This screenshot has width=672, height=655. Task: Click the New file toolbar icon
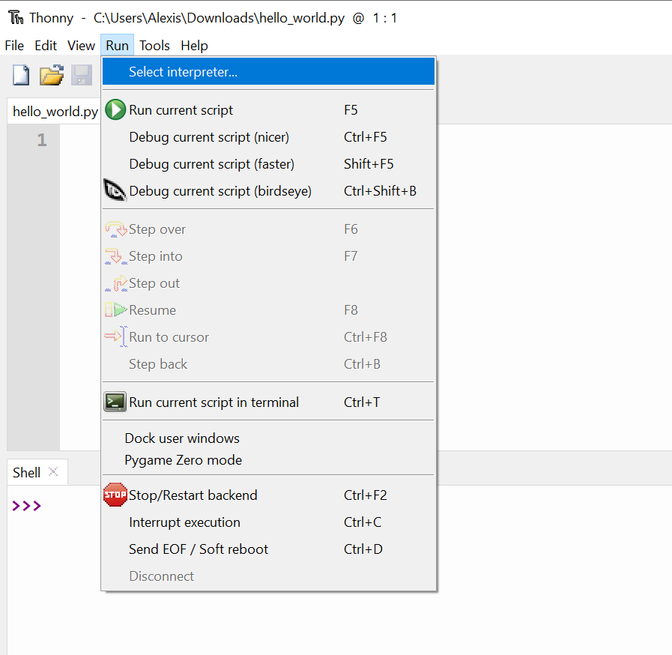click(21, 75)
